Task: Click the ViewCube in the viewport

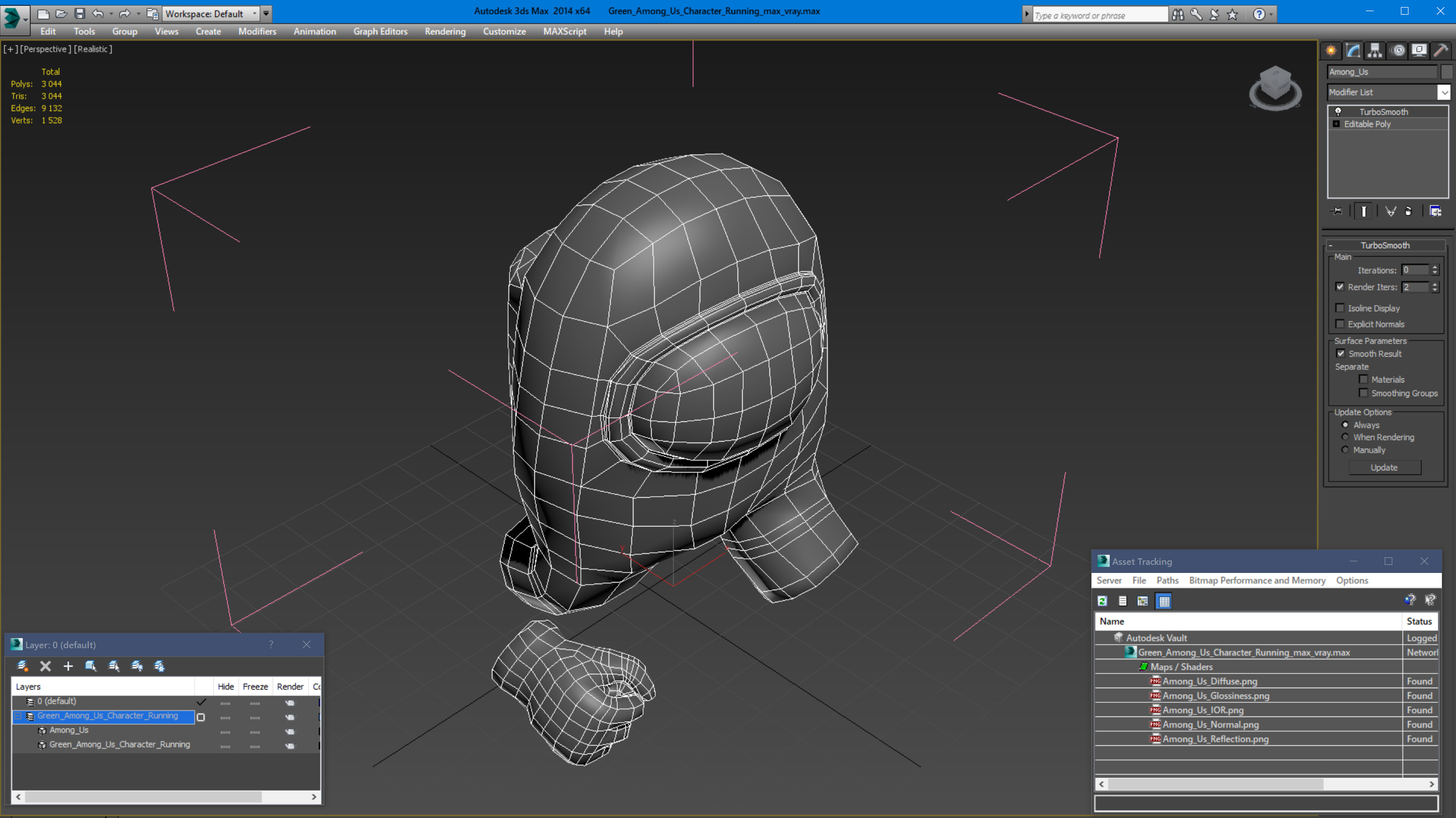Action: pos(1276,89)
